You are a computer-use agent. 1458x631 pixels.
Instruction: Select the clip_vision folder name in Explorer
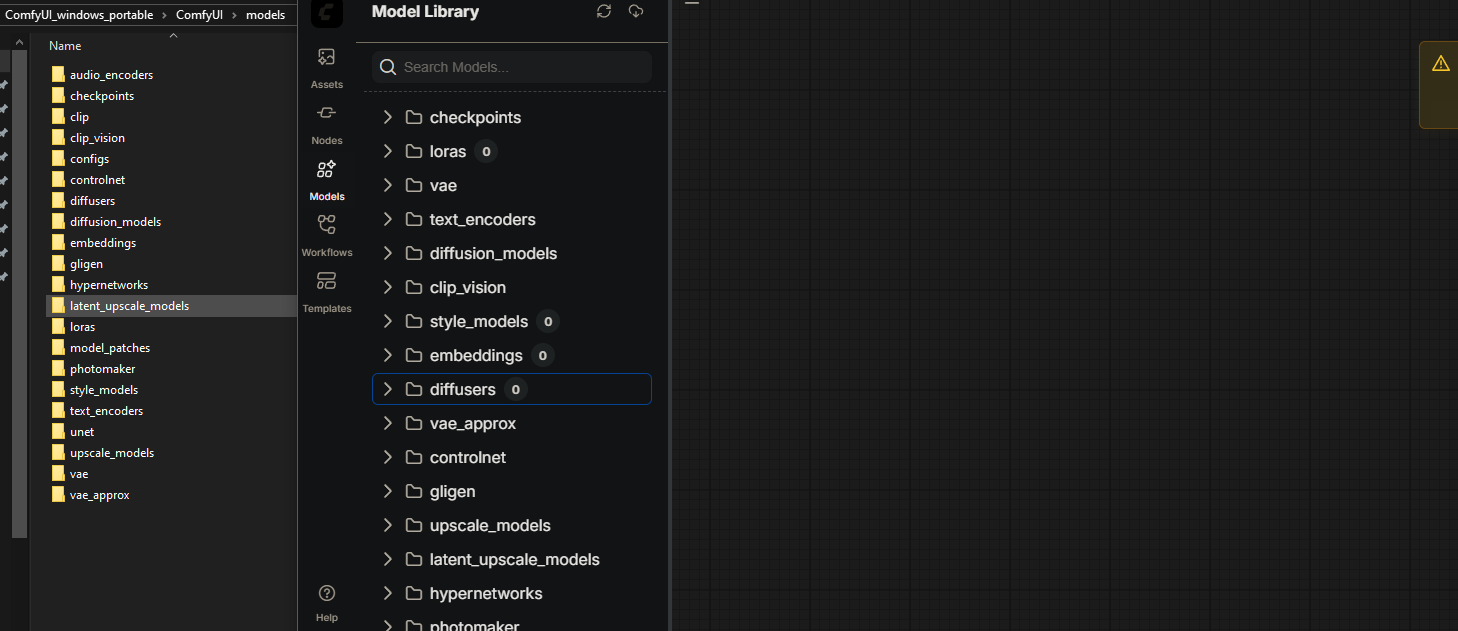click(x=97, y=138)
